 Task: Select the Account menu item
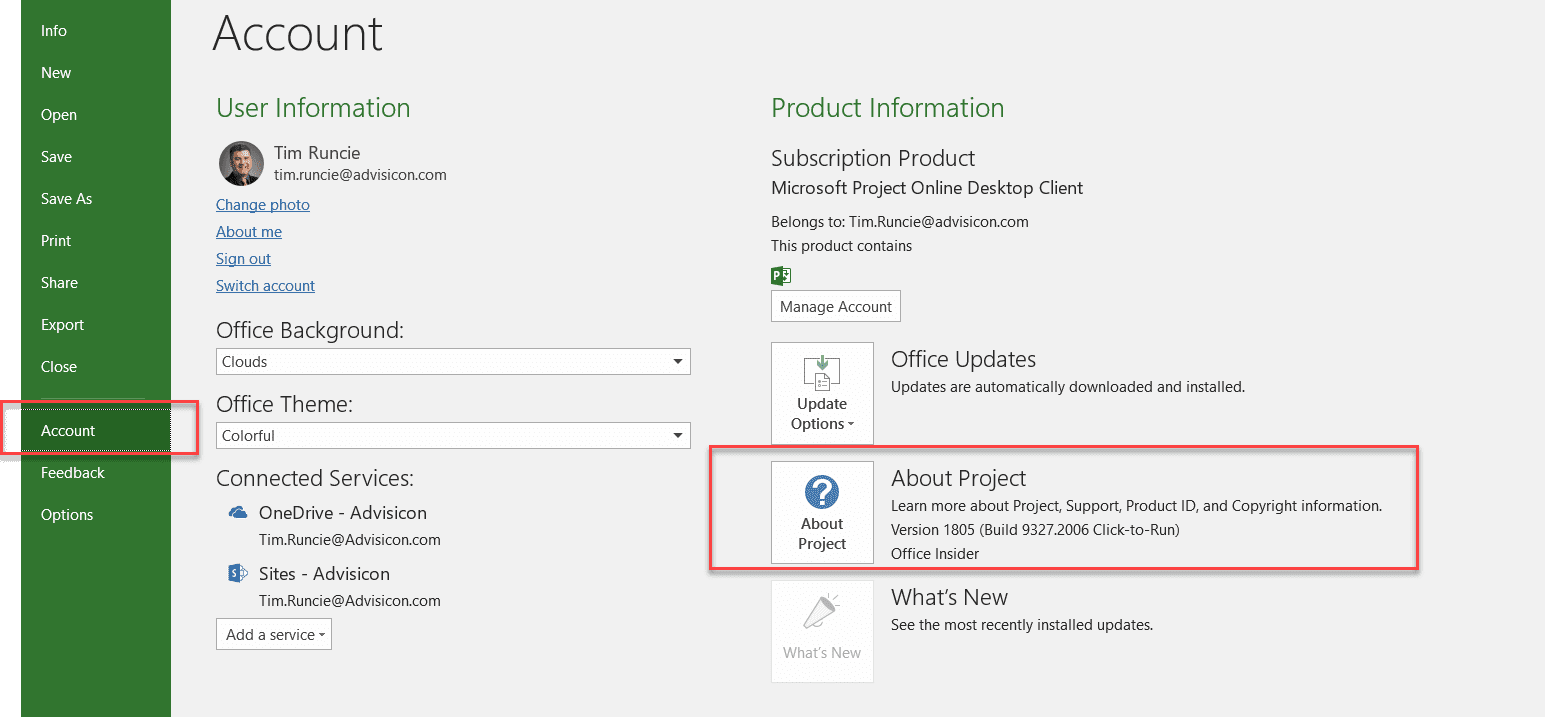point(96,431)
